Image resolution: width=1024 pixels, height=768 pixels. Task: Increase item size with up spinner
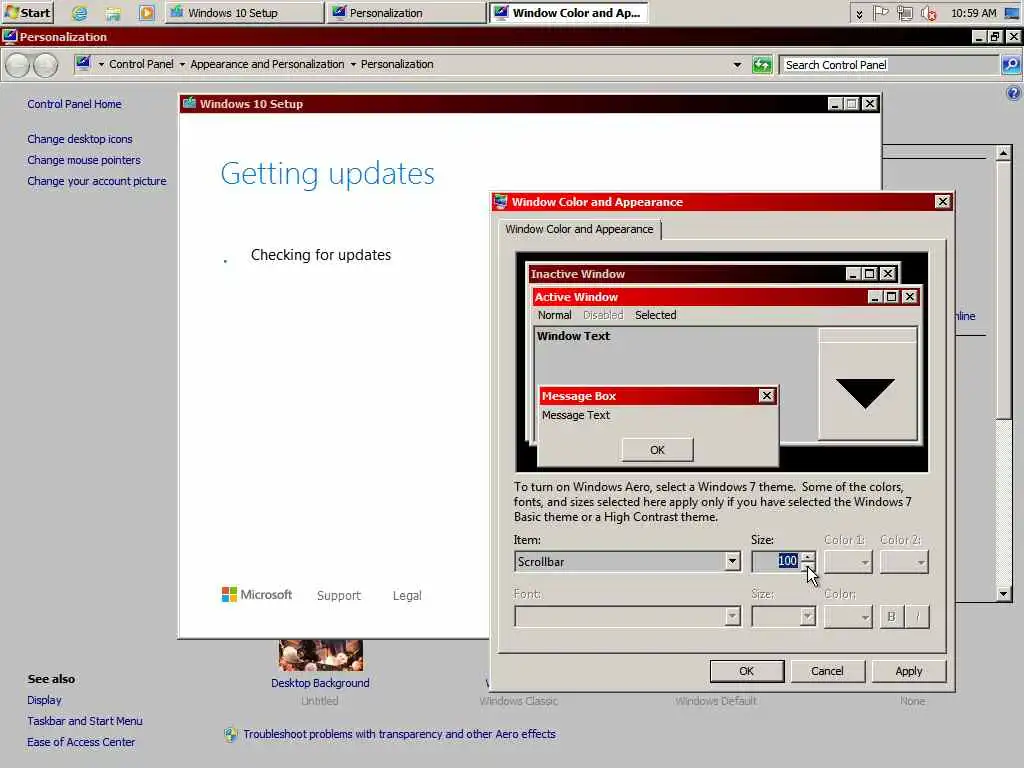point(808,557)
